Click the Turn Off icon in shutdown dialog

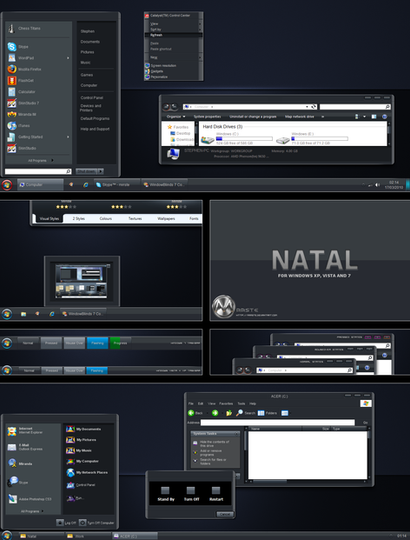191,490
